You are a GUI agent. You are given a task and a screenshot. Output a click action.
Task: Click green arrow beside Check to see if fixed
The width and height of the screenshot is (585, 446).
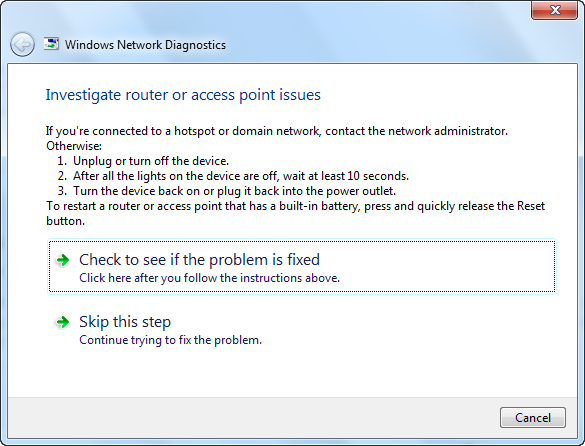[63, 260]
